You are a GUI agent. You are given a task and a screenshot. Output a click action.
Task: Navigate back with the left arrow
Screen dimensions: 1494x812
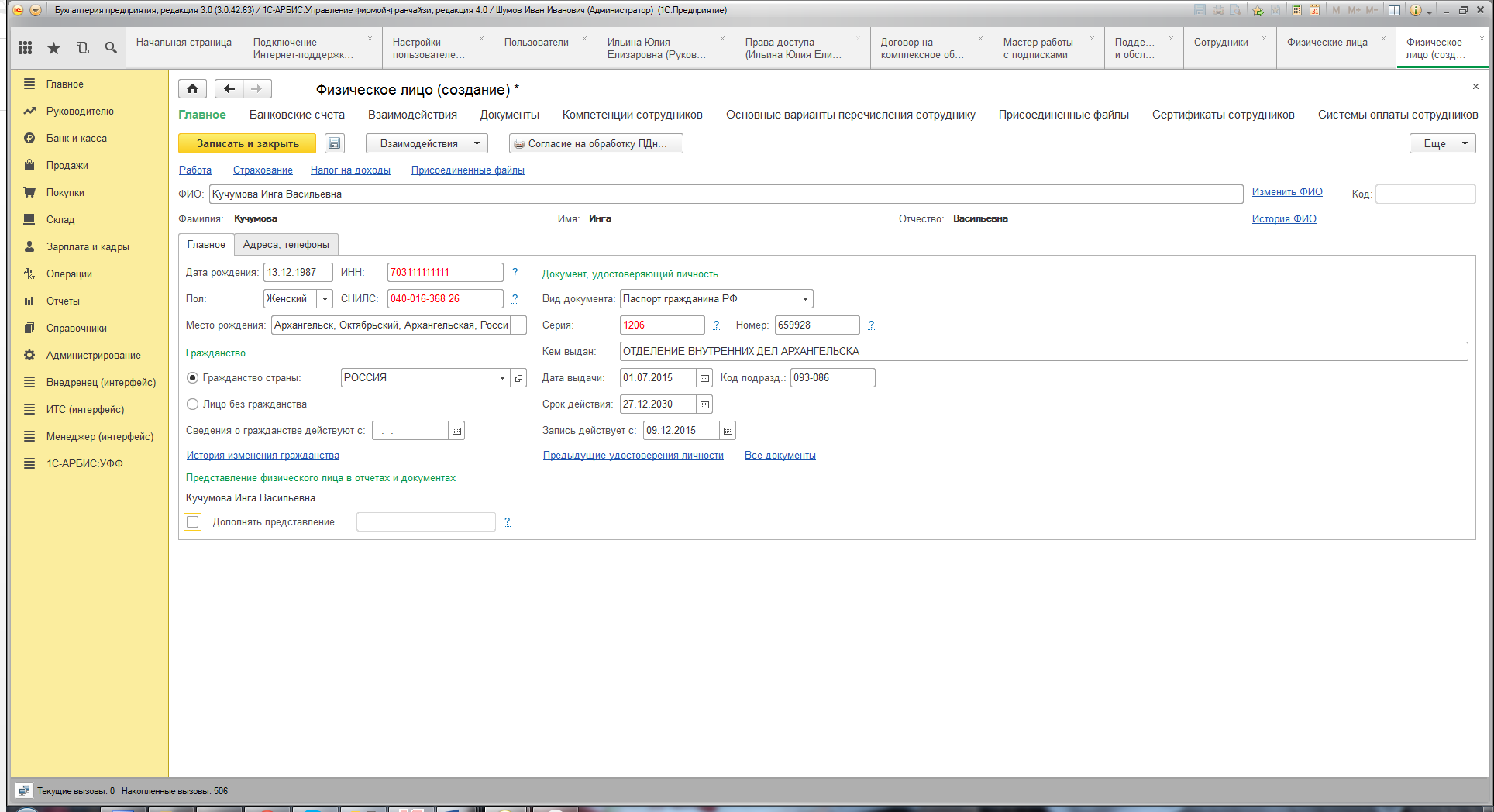229,89
